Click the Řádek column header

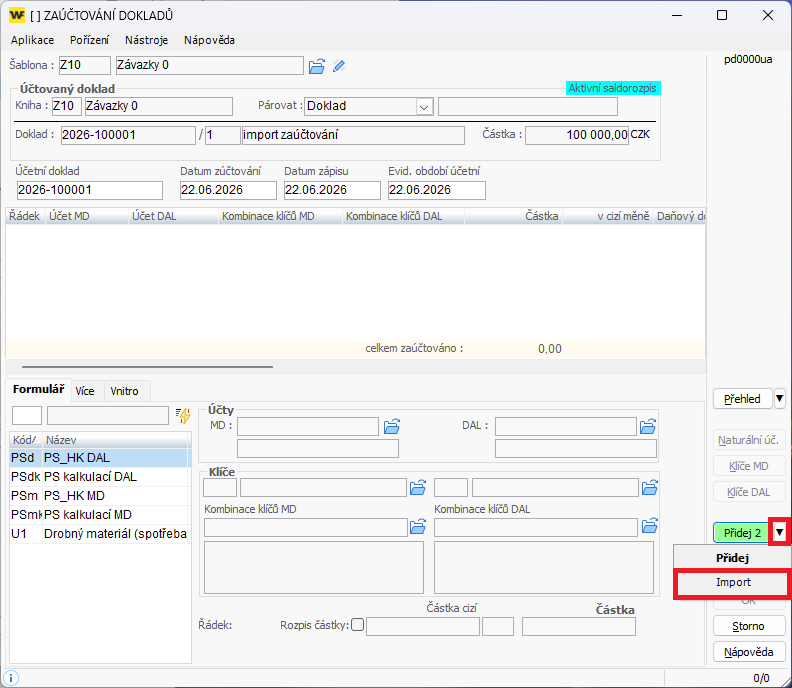tap(25, 216)
